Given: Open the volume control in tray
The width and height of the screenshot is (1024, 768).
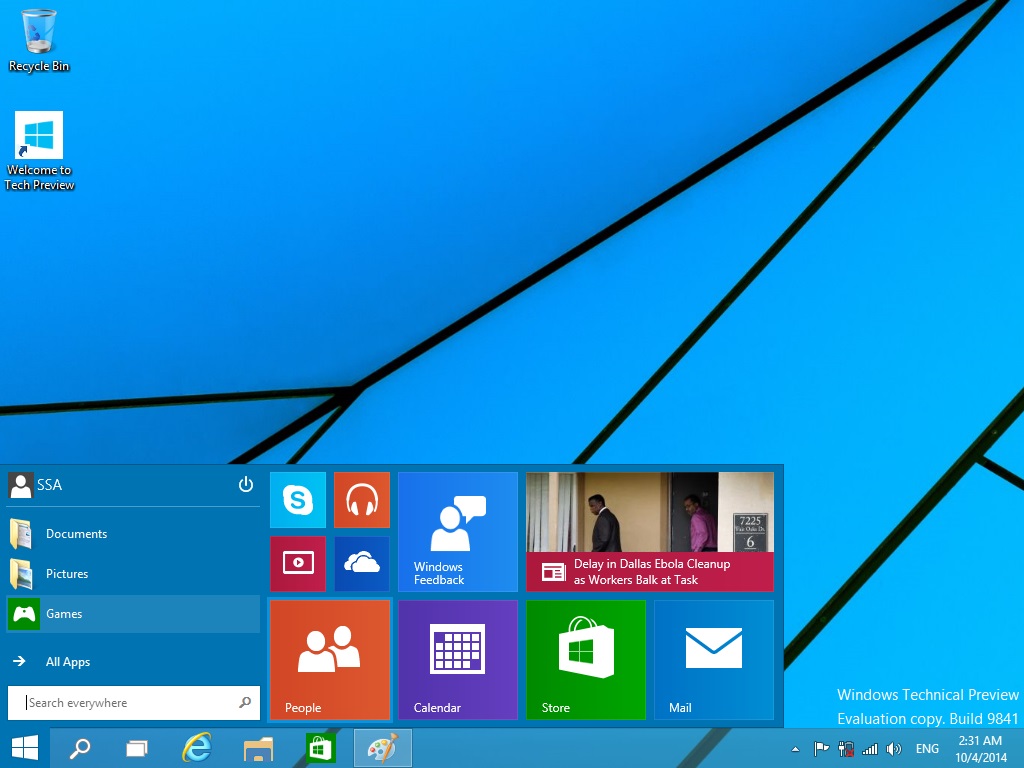Looking at the screenshot, I should pyautogui.click(x=893, y=749).
